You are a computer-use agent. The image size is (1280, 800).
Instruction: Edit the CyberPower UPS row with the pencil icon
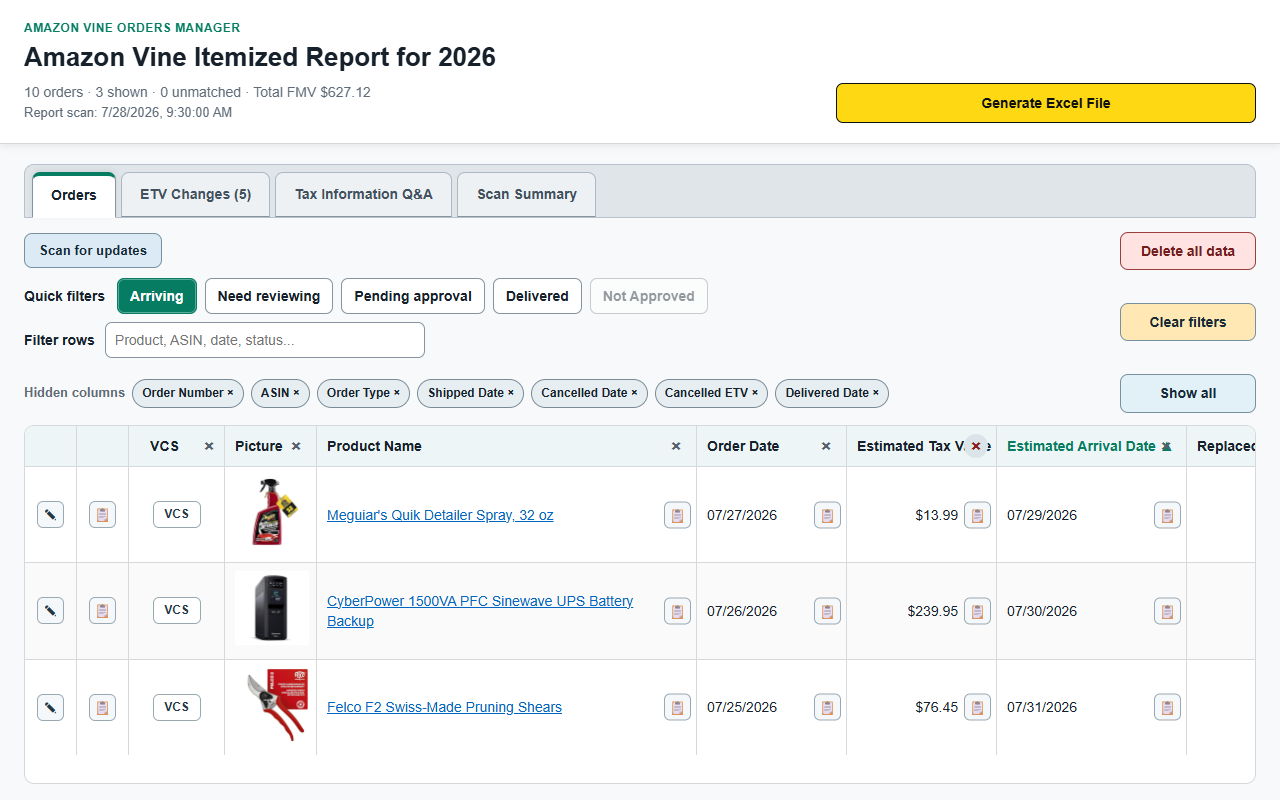click(x=50, y=610)
